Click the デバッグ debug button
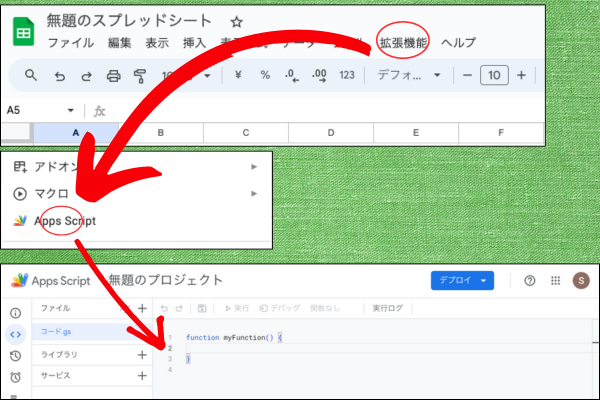This screenshot has width=600, height=400. coord(280,309)
